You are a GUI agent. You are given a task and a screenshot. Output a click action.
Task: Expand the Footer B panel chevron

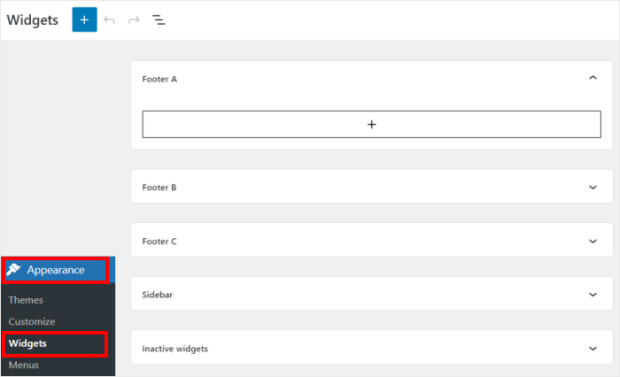(593, 187)
